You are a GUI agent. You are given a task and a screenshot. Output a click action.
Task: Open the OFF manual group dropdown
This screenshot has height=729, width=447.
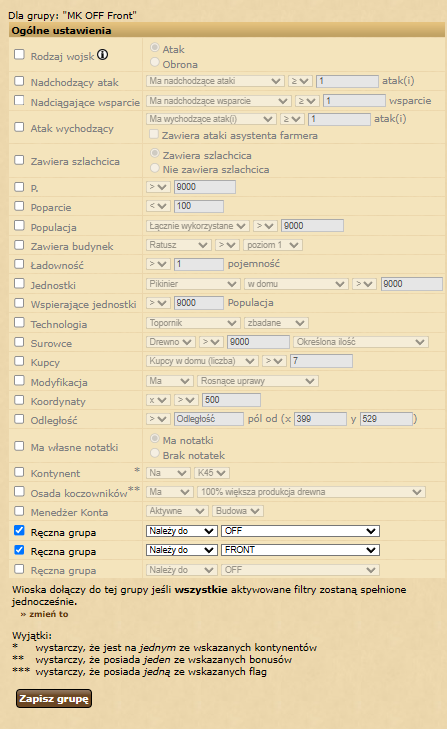click(x=300, y=531)
